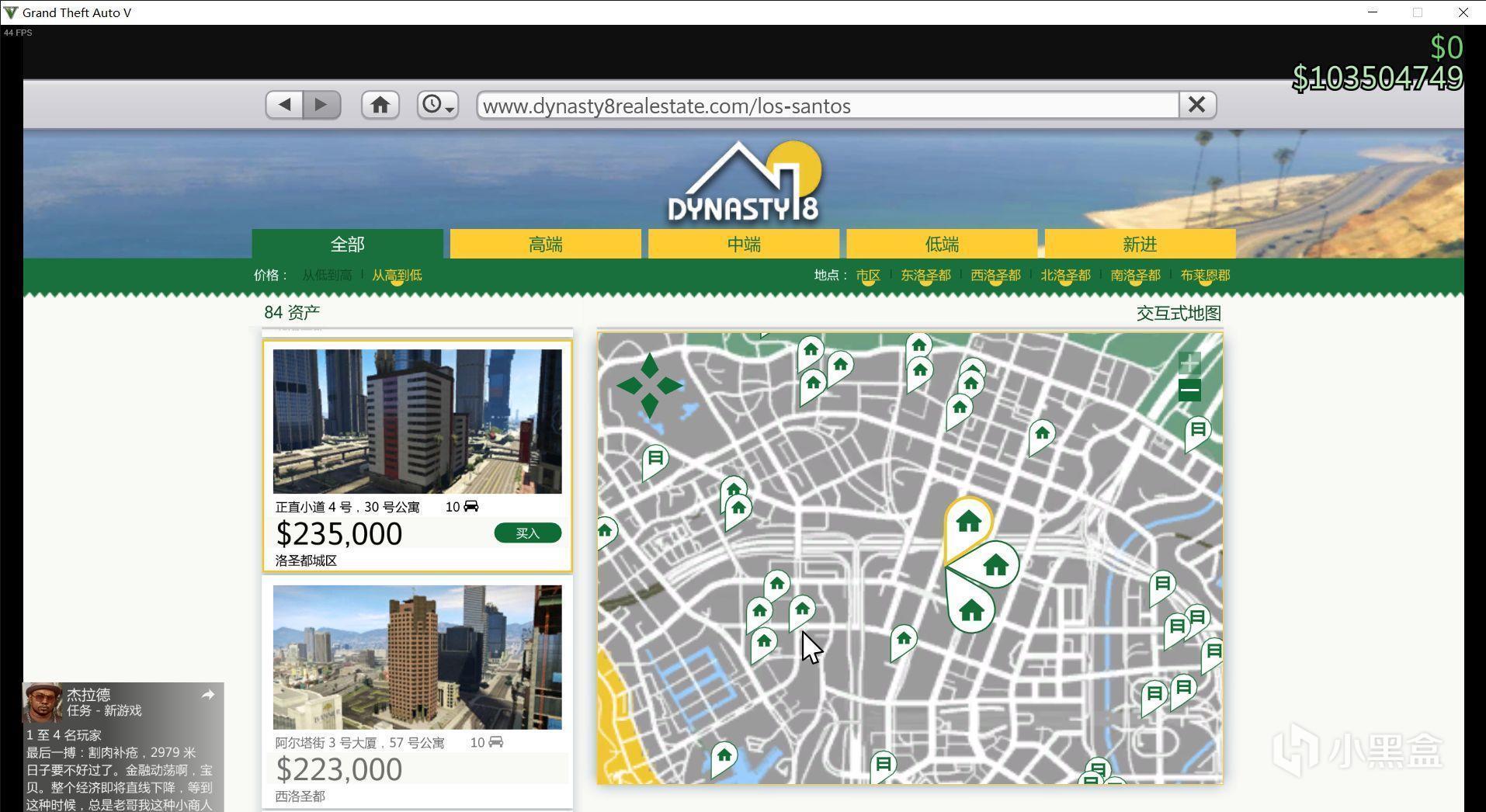1486x812 pixels.
Task: Open the browser history clock dropdown
Action: 438,105
